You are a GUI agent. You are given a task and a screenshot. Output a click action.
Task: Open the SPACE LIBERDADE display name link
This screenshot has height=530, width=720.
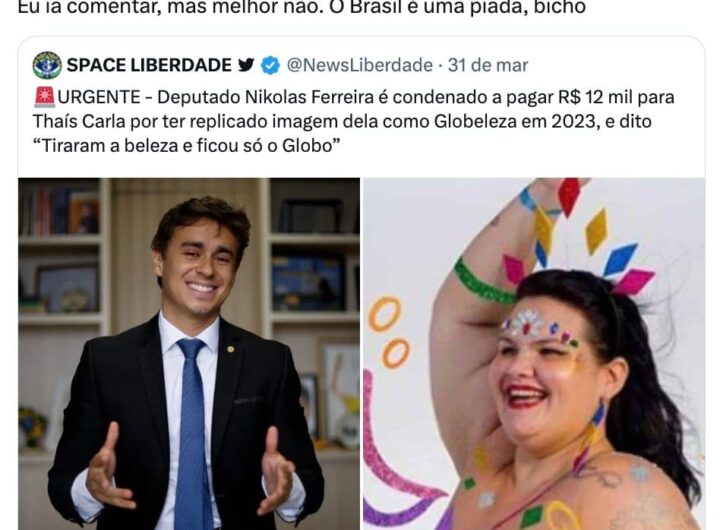149,65
